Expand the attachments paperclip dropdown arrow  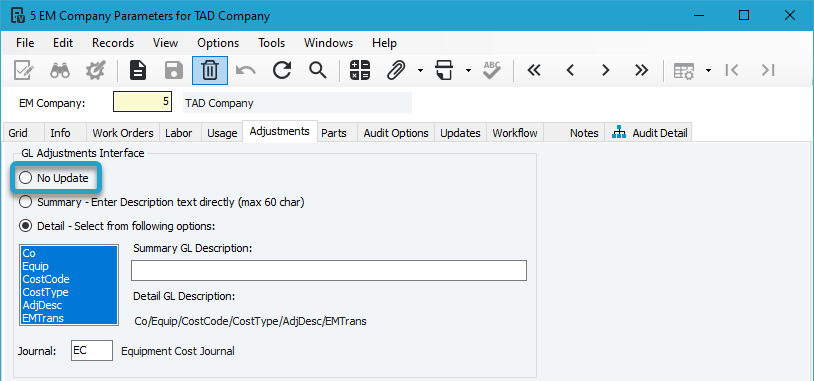[420, 71]
